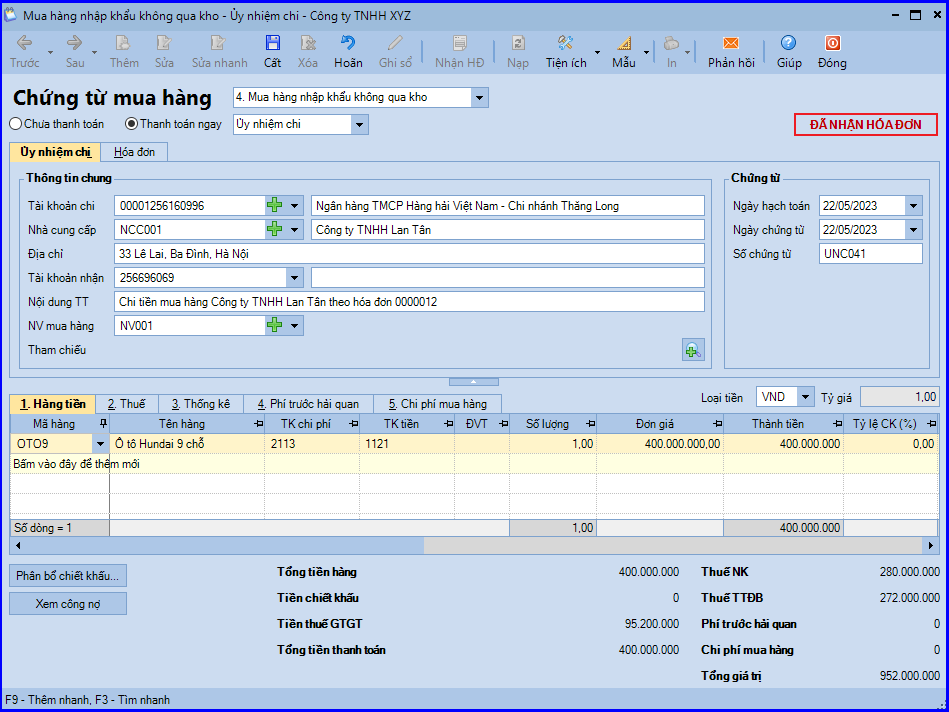
Task: Expand the OTO9 item code dropdown
Action: tap(100, 444)
